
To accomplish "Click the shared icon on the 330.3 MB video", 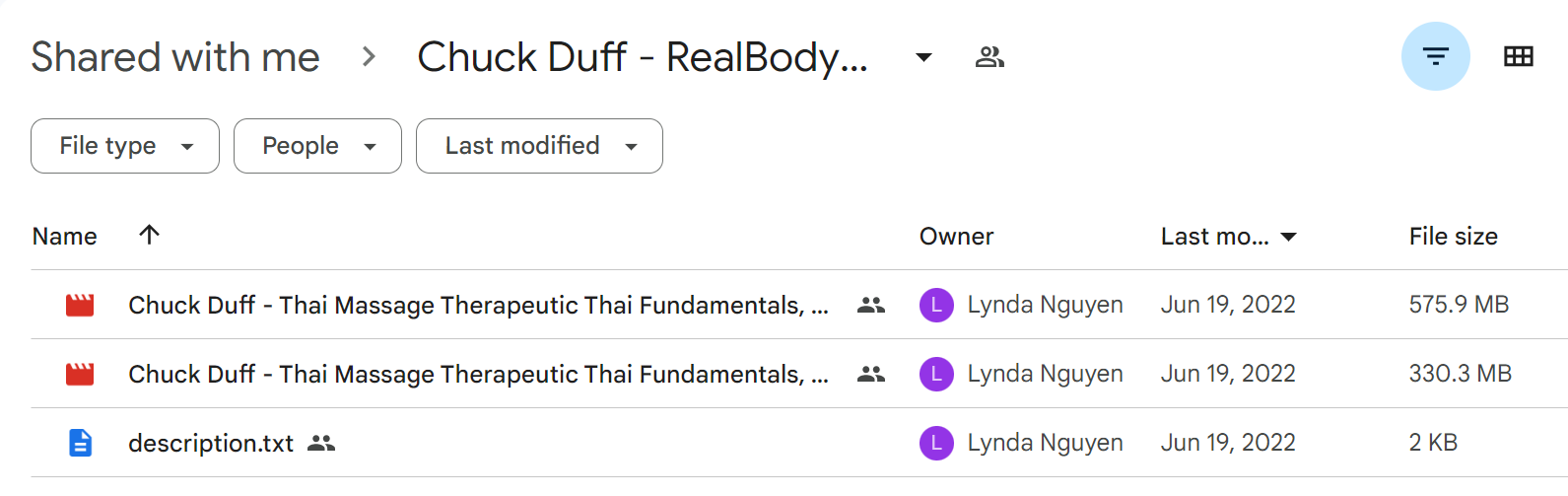I will (871, 374).
